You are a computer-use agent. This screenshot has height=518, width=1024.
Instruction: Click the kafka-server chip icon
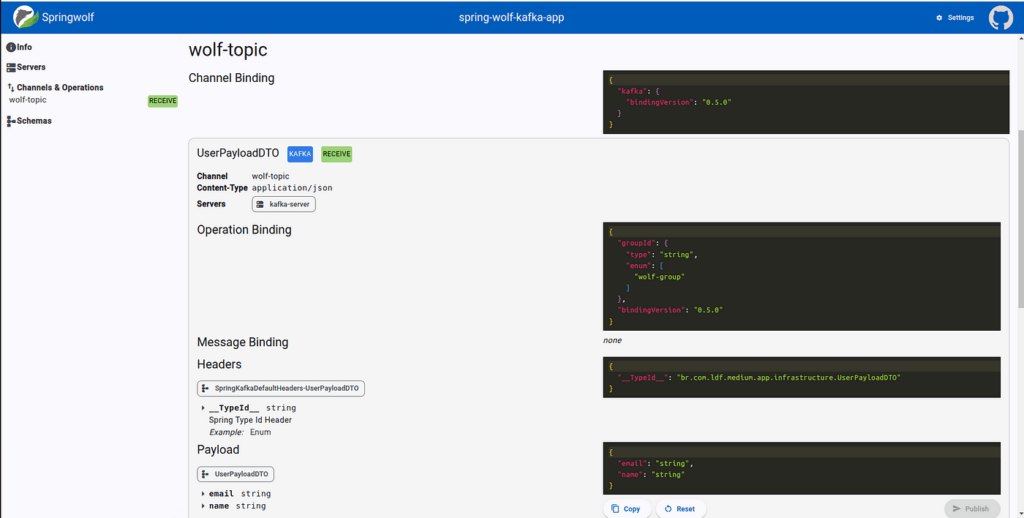[260, 204]
